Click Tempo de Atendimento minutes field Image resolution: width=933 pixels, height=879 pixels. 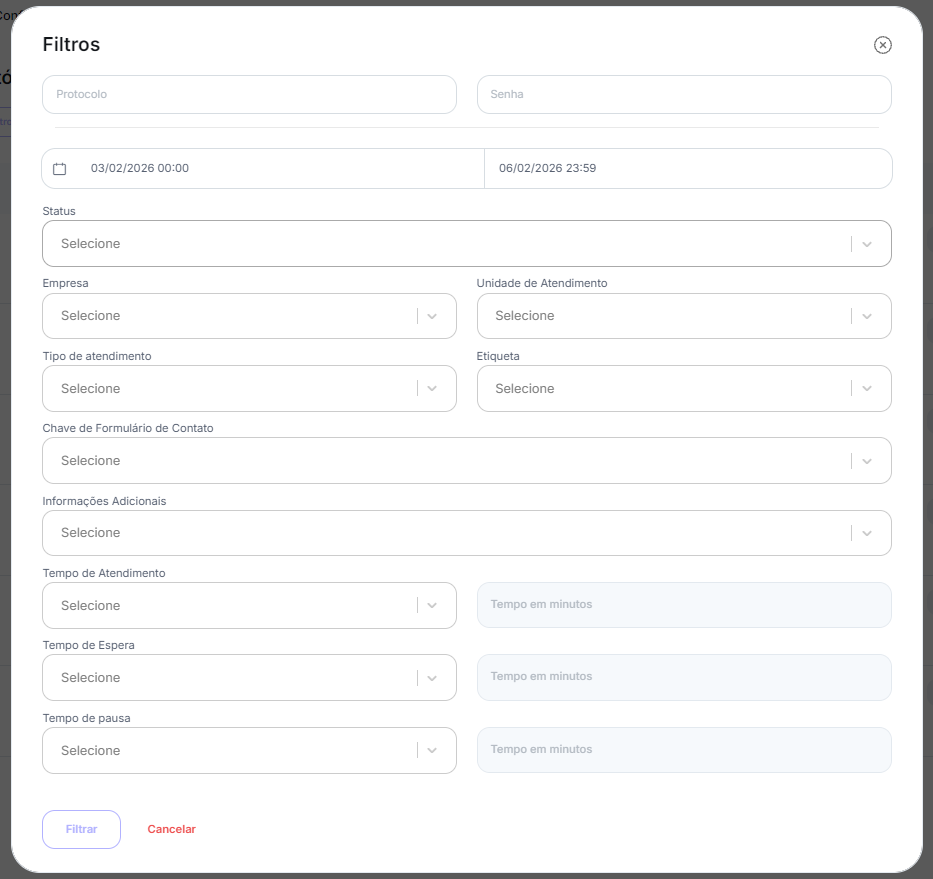pos(683,605)
